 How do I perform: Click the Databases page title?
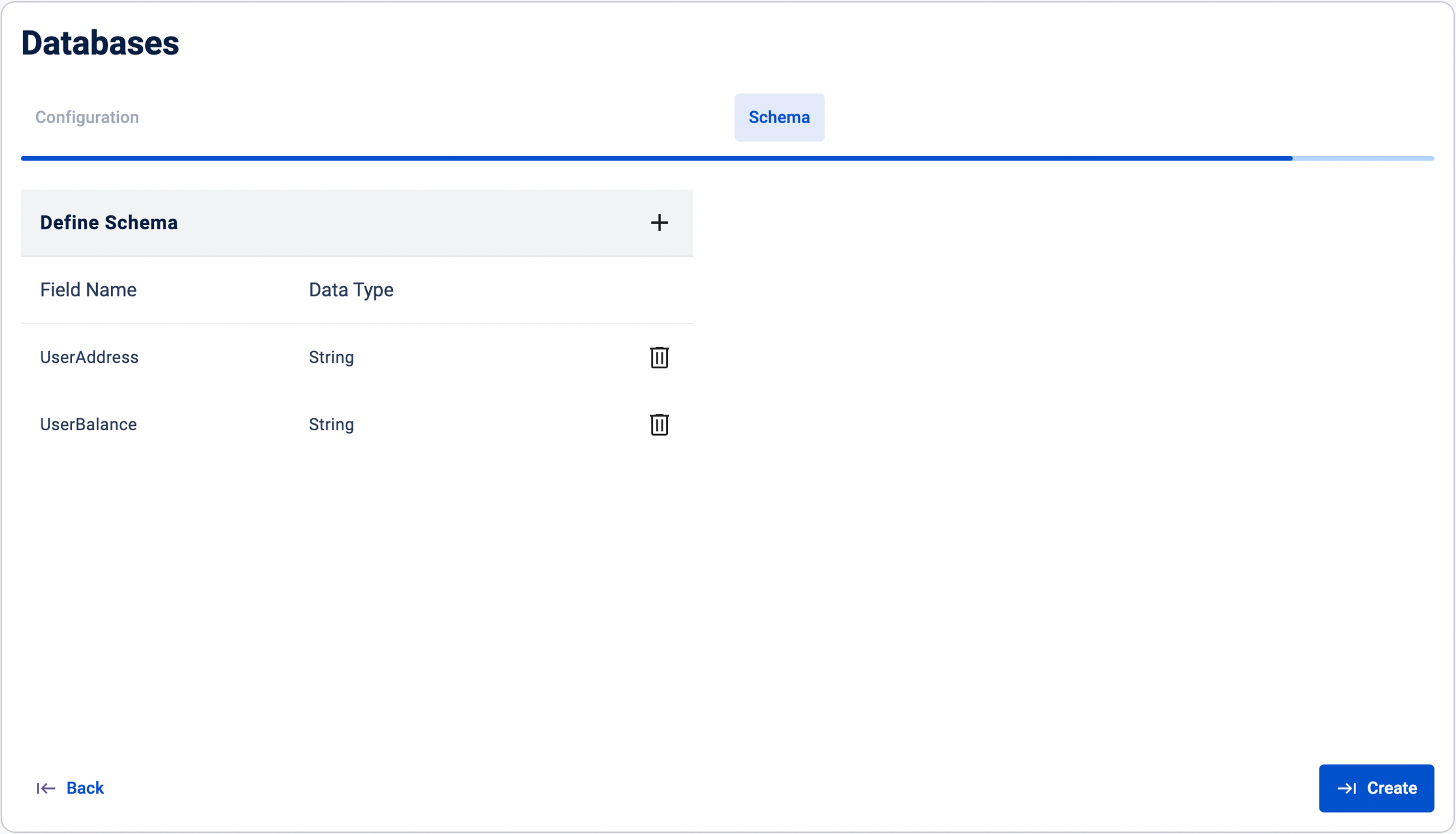tap(100, 43)
